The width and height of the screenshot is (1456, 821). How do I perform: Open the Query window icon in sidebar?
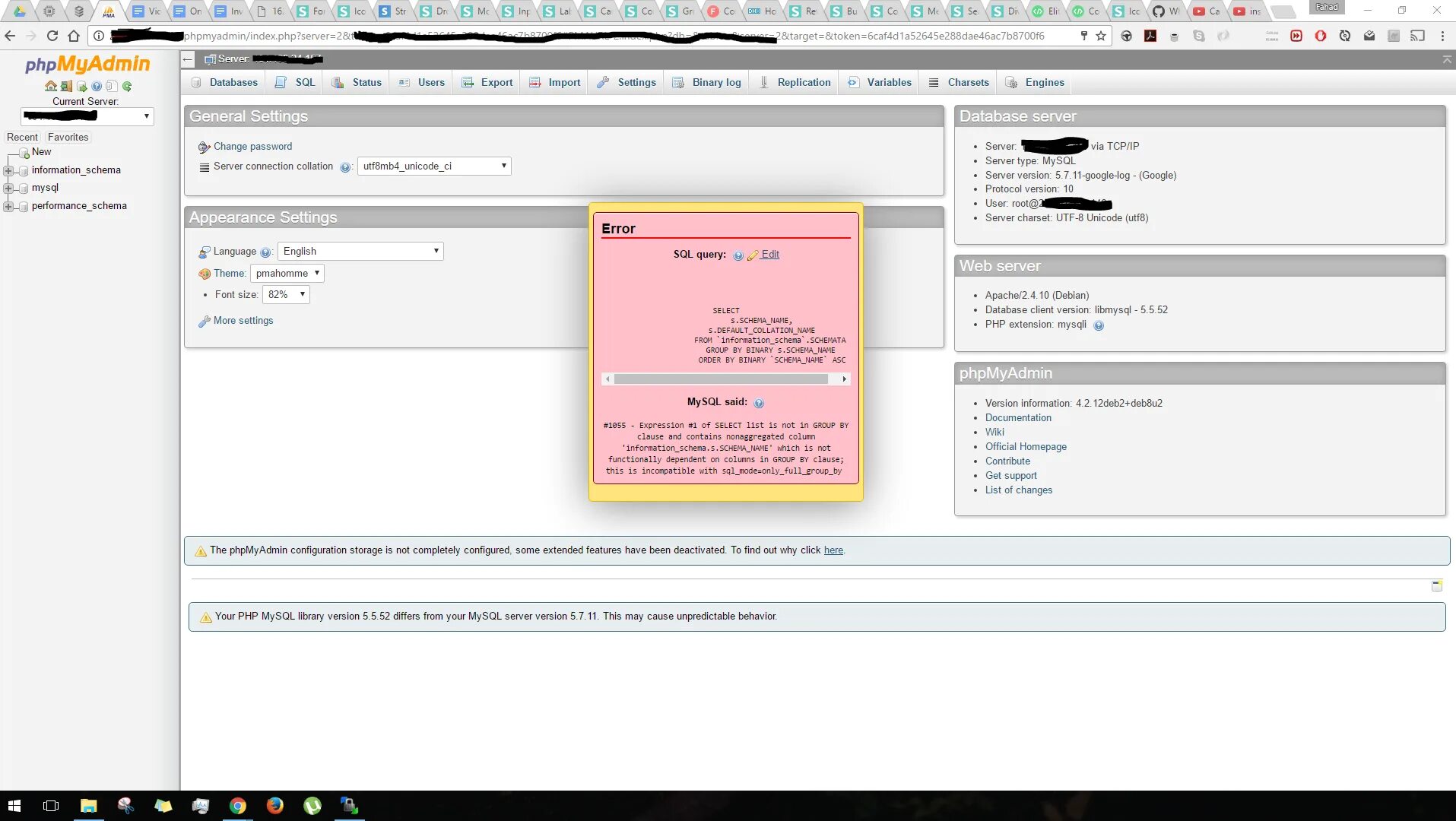tap(82, 86)
